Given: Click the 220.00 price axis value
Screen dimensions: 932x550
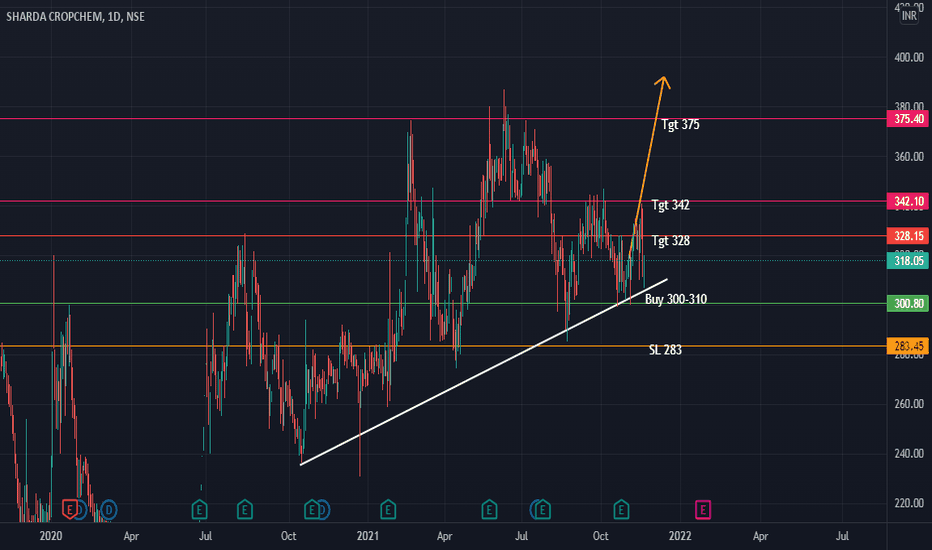Looking at the screenshot, I should pyautogui.click(x=909, y=503).
